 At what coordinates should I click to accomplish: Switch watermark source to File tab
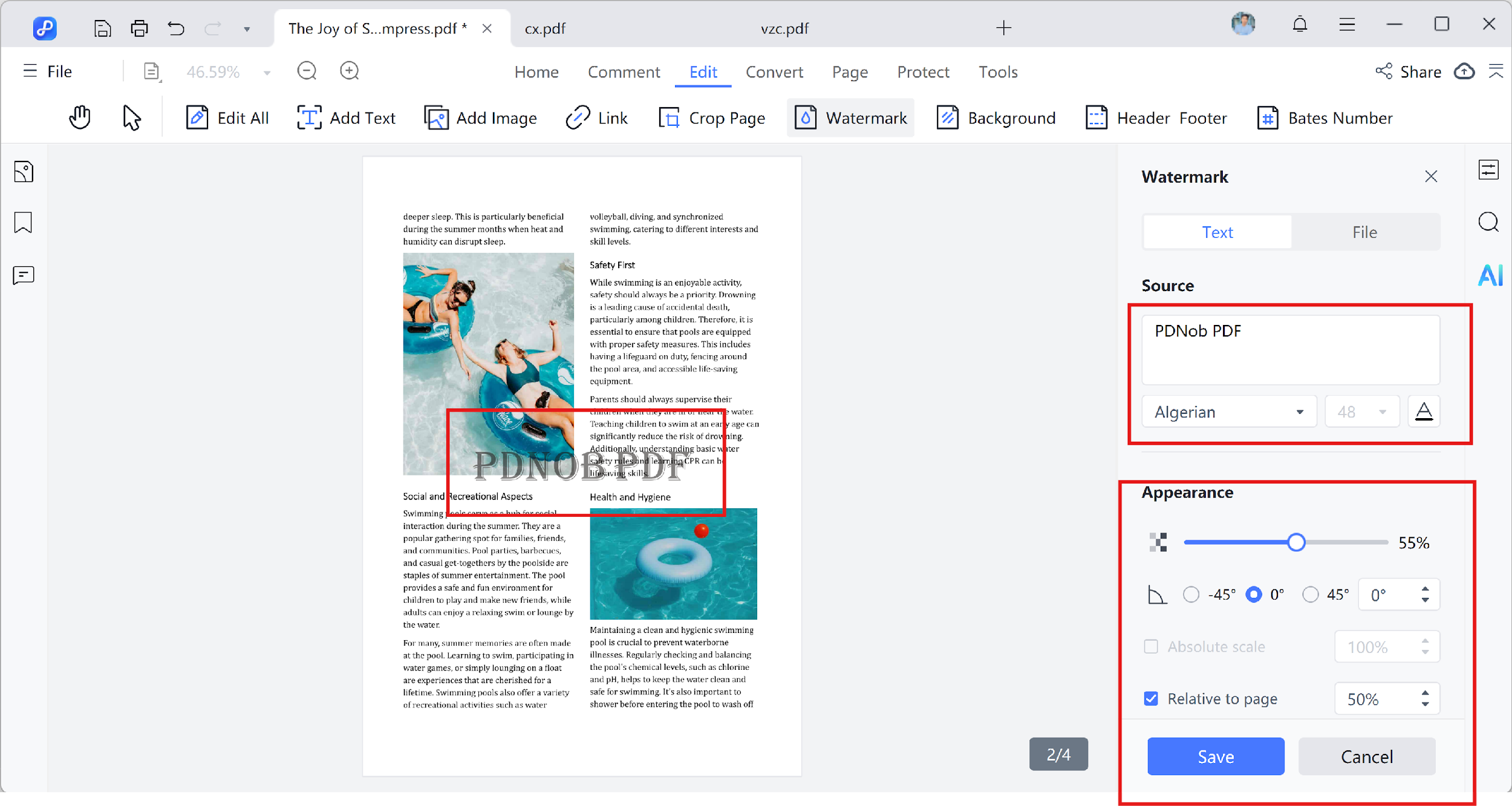pos(1364,231)
